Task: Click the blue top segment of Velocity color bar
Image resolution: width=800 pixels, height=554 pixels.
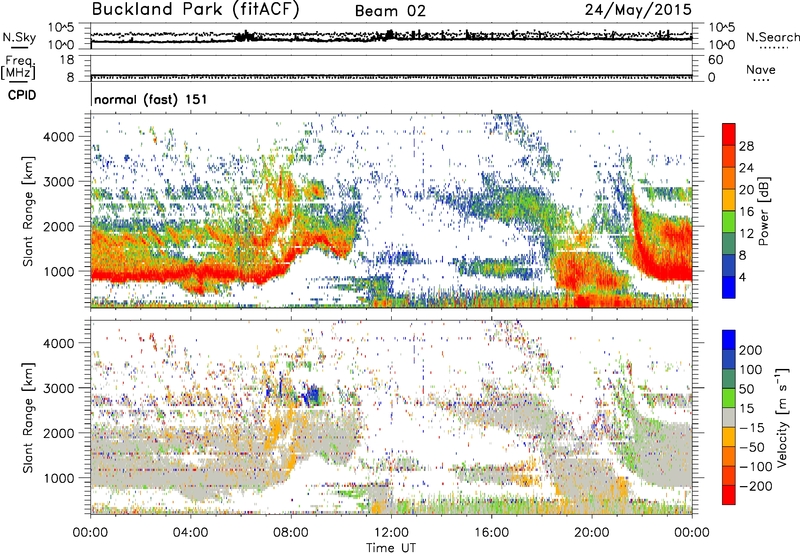Action: pyautogui.click(x=729, y=340)
